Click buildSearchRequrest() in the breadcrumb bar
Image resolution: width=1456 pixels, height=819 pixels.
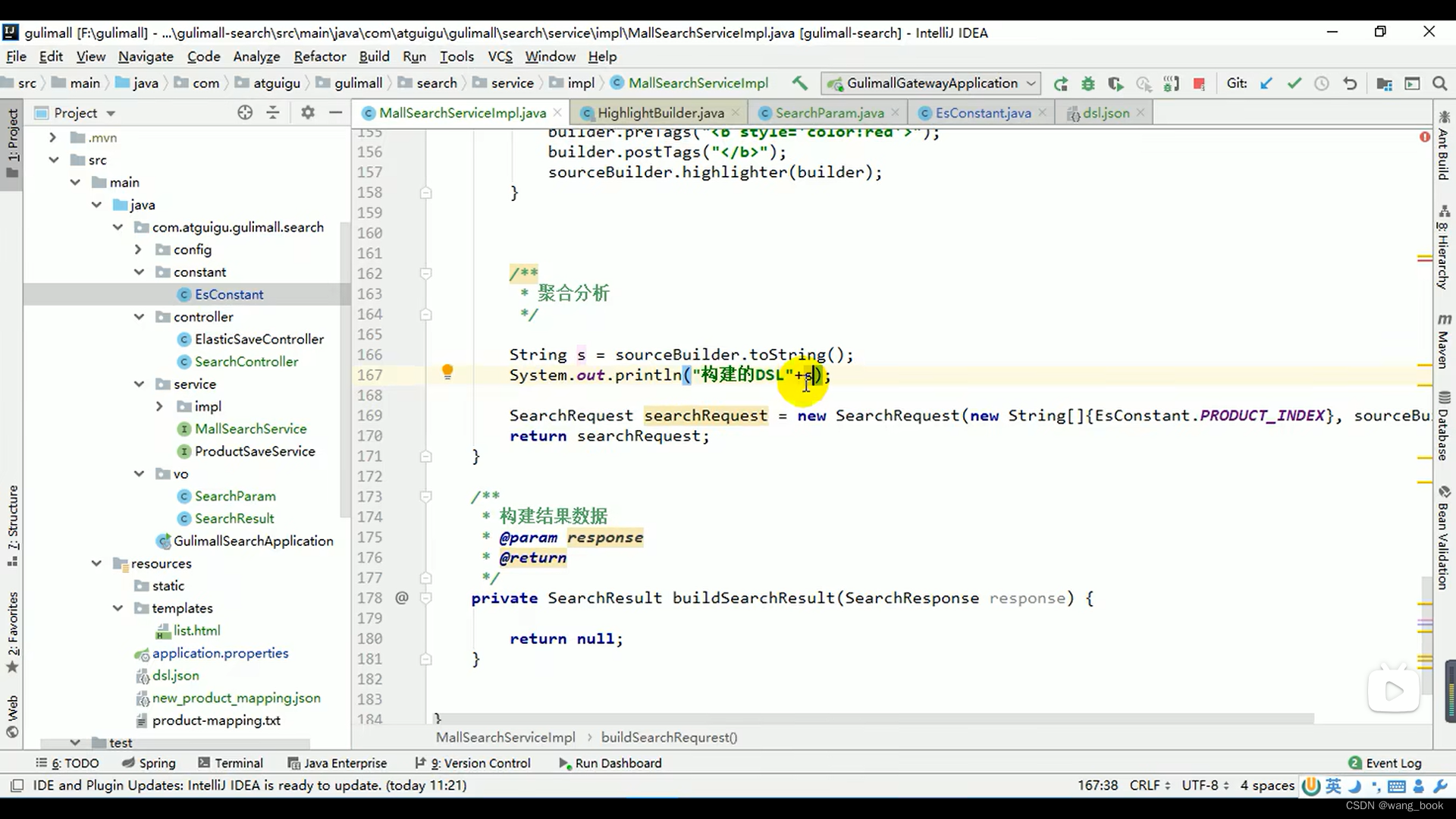pyautogui.click(x=669, y=737)
